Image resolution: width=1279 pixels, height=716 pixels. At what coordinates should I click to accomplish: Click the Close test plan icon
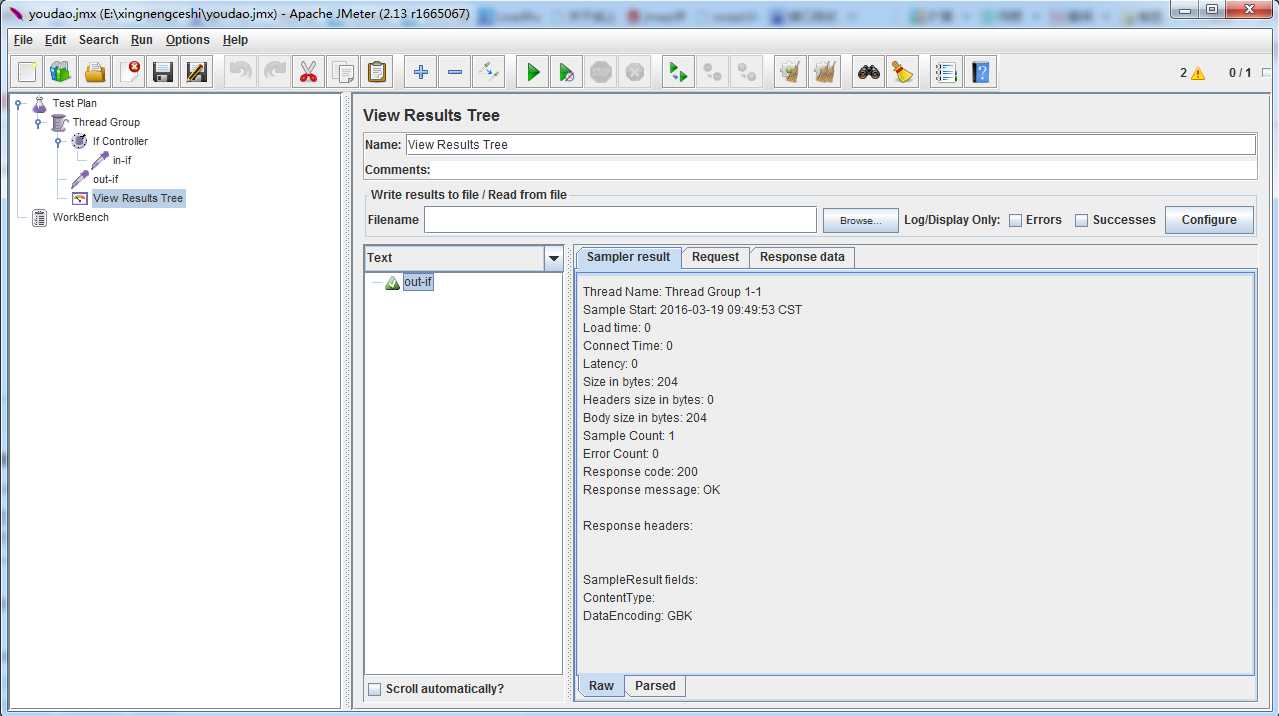point(130,72)
